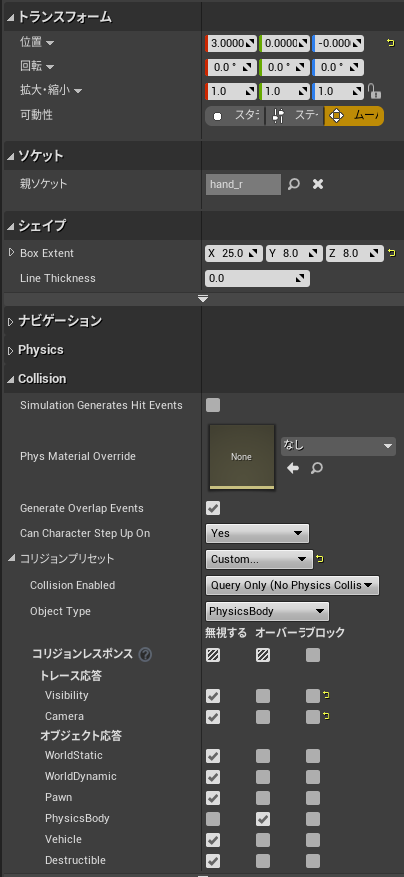This screenshot has width=404, height=877.
Task: Open the 拡大・縮小 scale type menu
Action: pos(51,91)
